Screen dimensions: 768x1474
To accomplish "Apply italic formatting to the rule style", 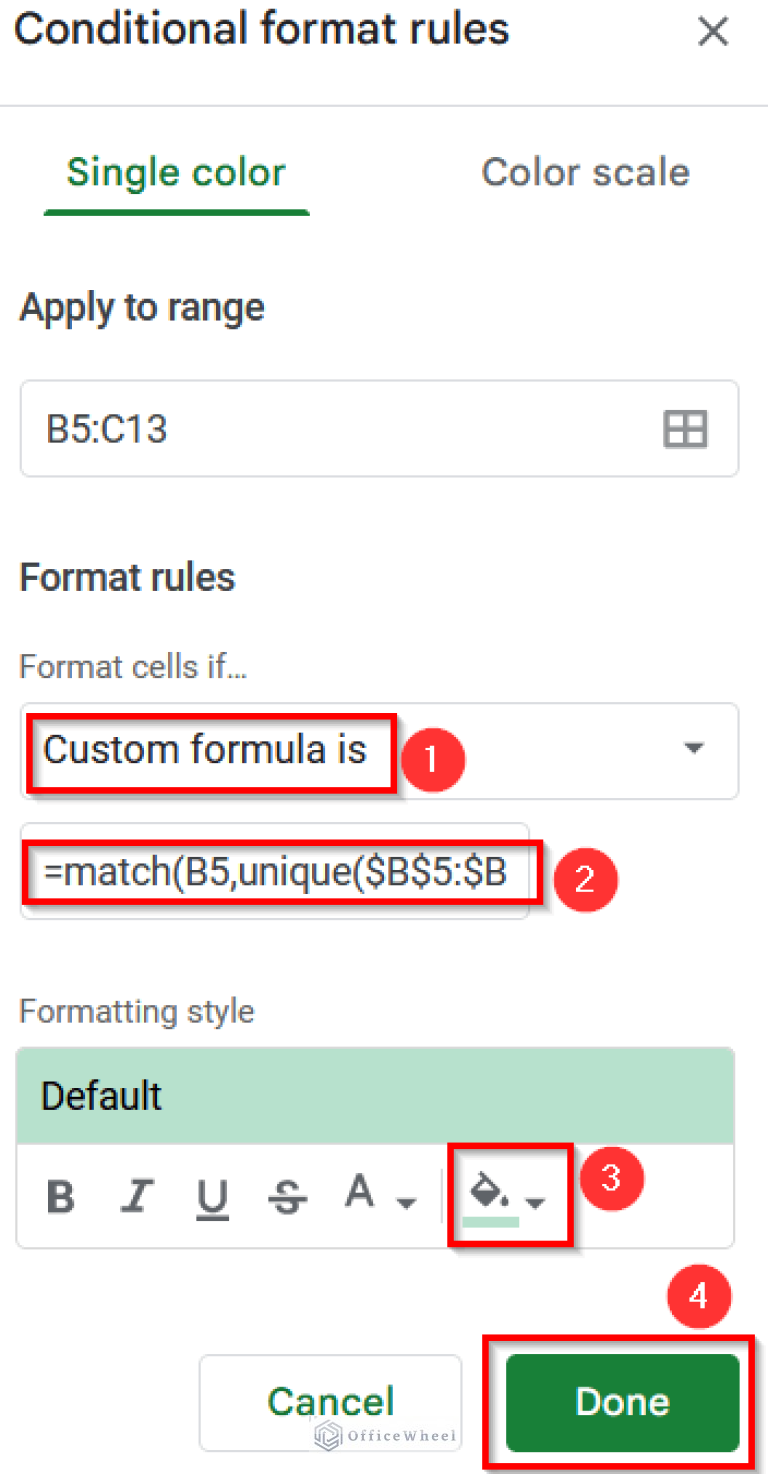I will pyautogui.click(x=137, y=1193).
